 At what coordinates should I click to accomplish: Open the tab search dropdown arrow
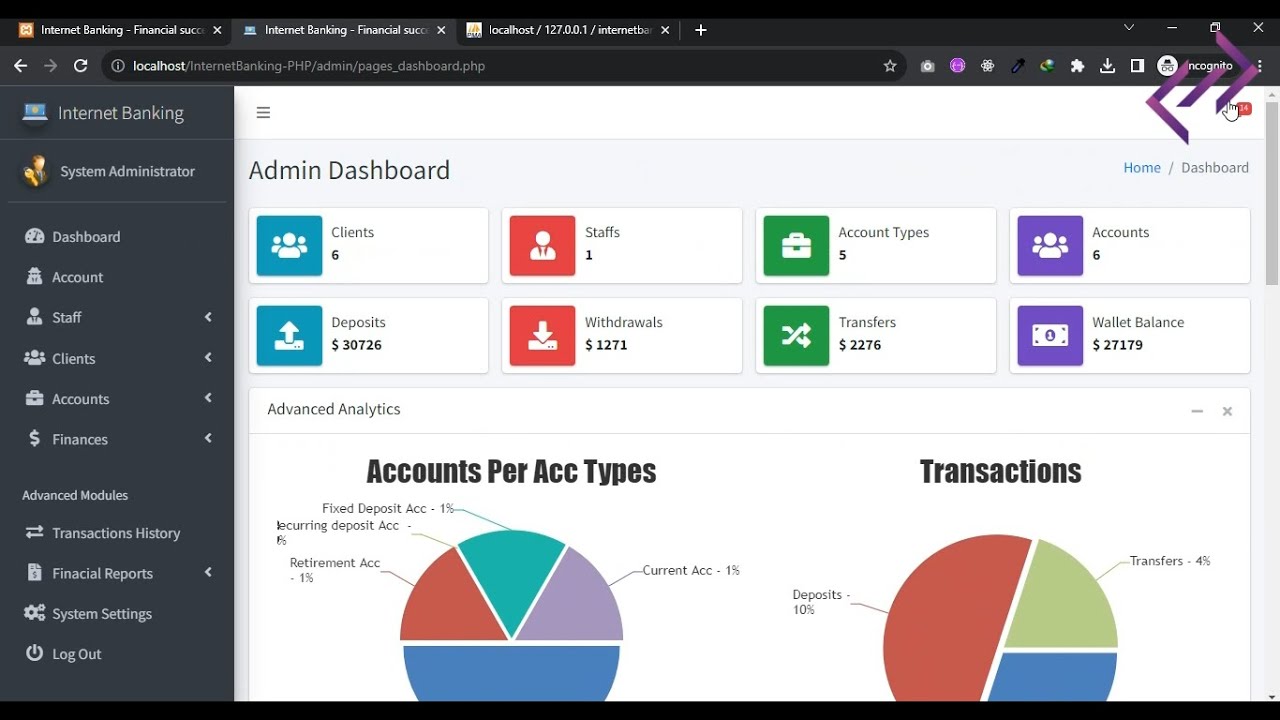(1129, 28)
